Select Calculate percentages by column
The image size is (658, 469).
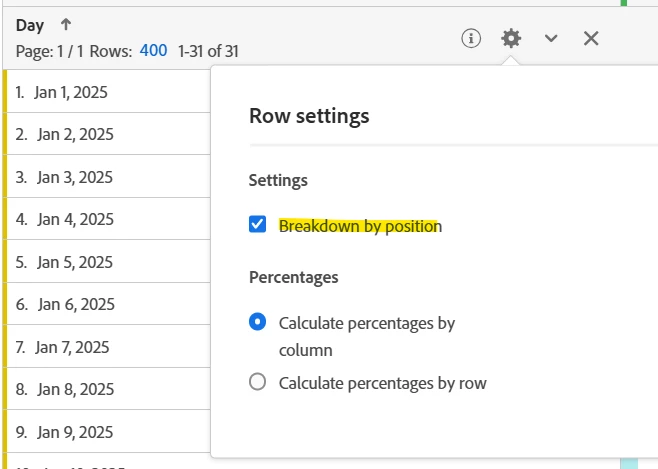coord(258,322)
